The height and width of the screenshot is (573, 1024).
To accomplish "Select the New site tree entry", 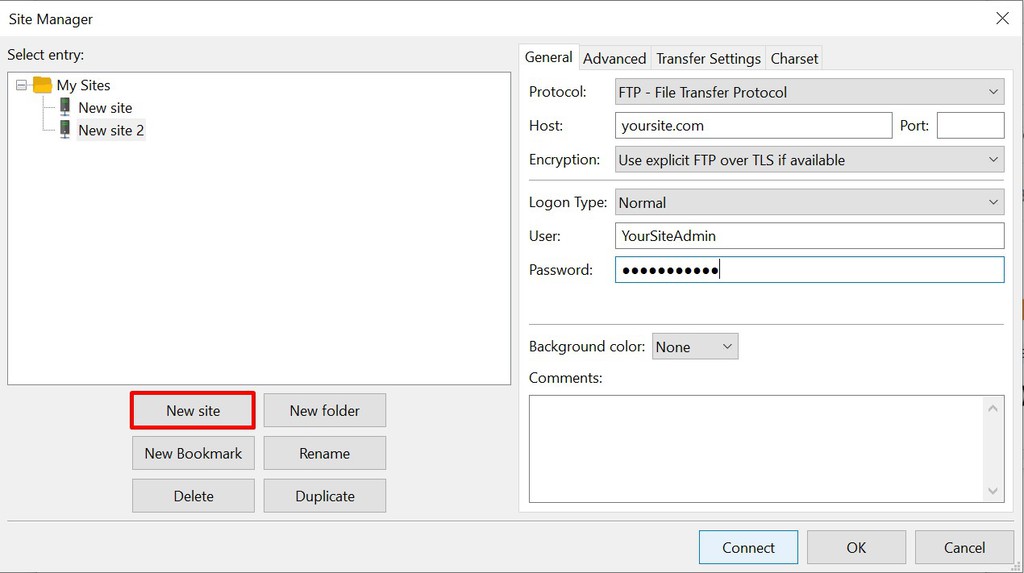I will (x=105, y=107).
